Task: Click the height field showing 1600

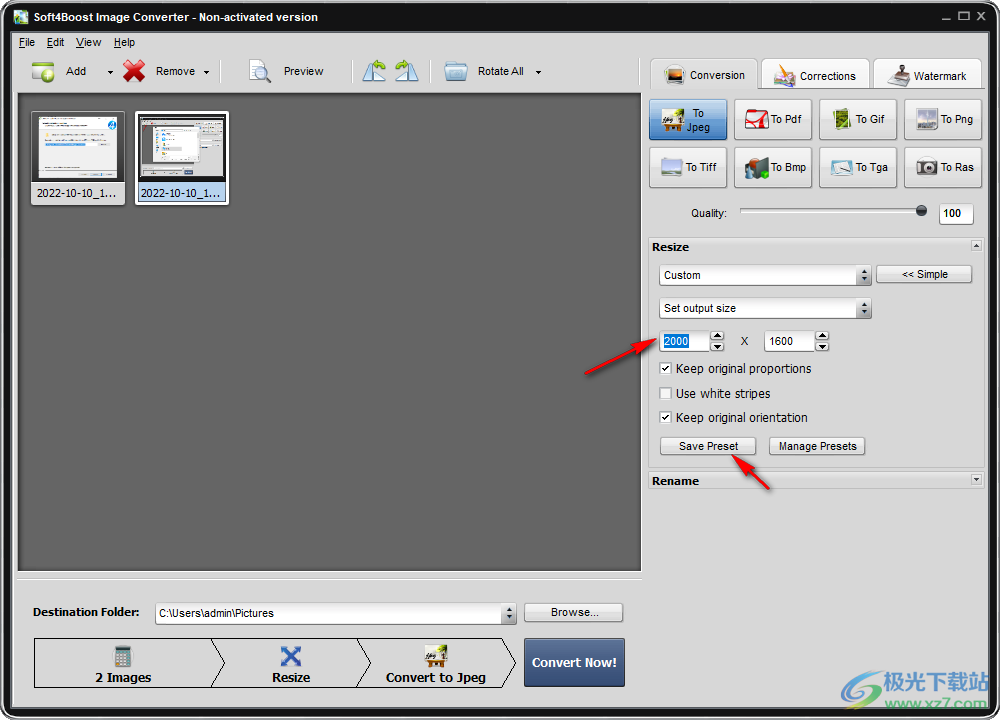Action: (x=789, y=341)
